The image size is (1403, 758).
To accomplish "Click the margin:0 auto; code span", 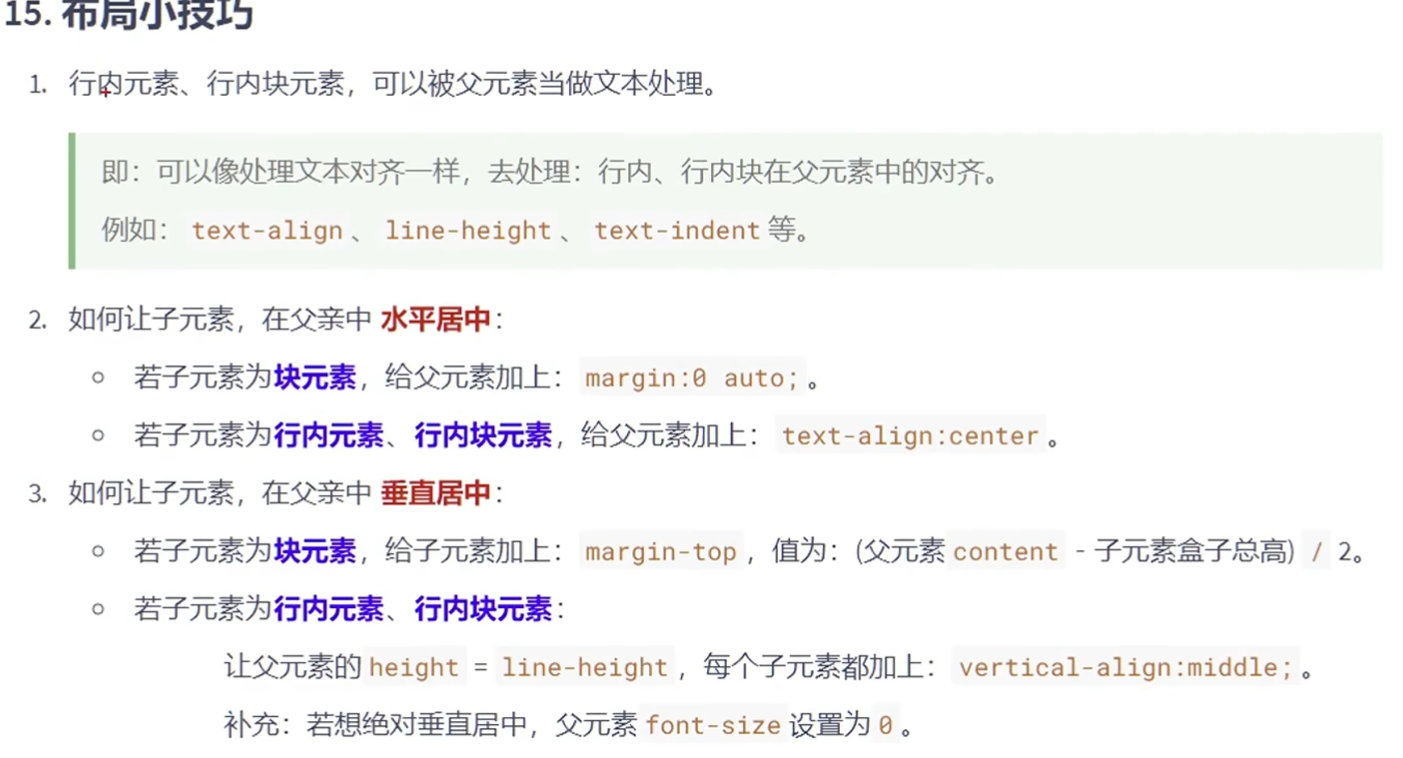I will [690, 378].
